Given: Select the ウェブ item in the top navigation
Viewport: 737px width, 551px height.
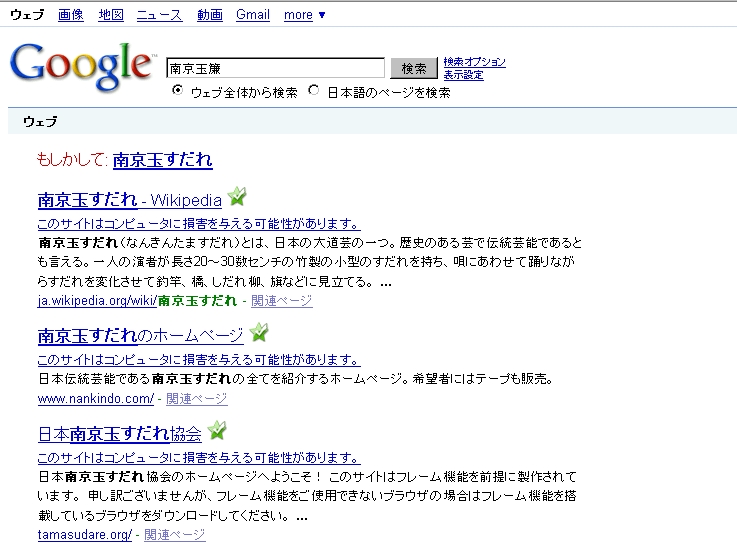Looking at the screenshot, I should coord(27,15).
